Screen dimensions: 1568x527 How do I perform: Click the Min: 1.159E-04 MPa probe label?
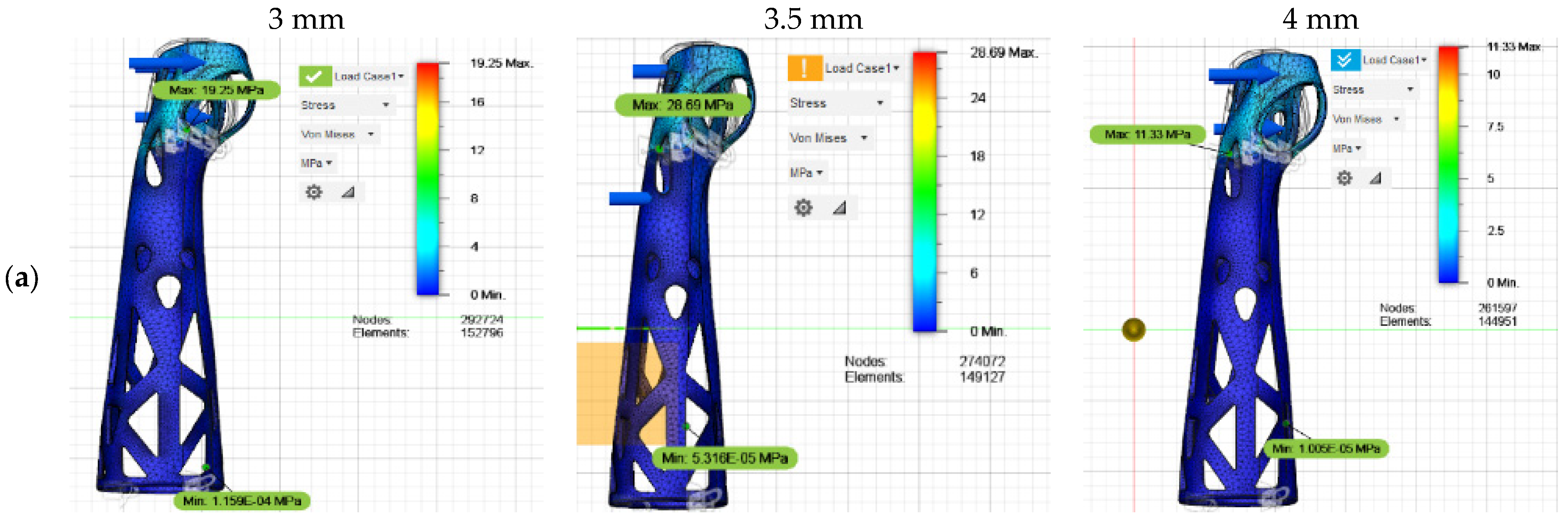pos(242,501)
